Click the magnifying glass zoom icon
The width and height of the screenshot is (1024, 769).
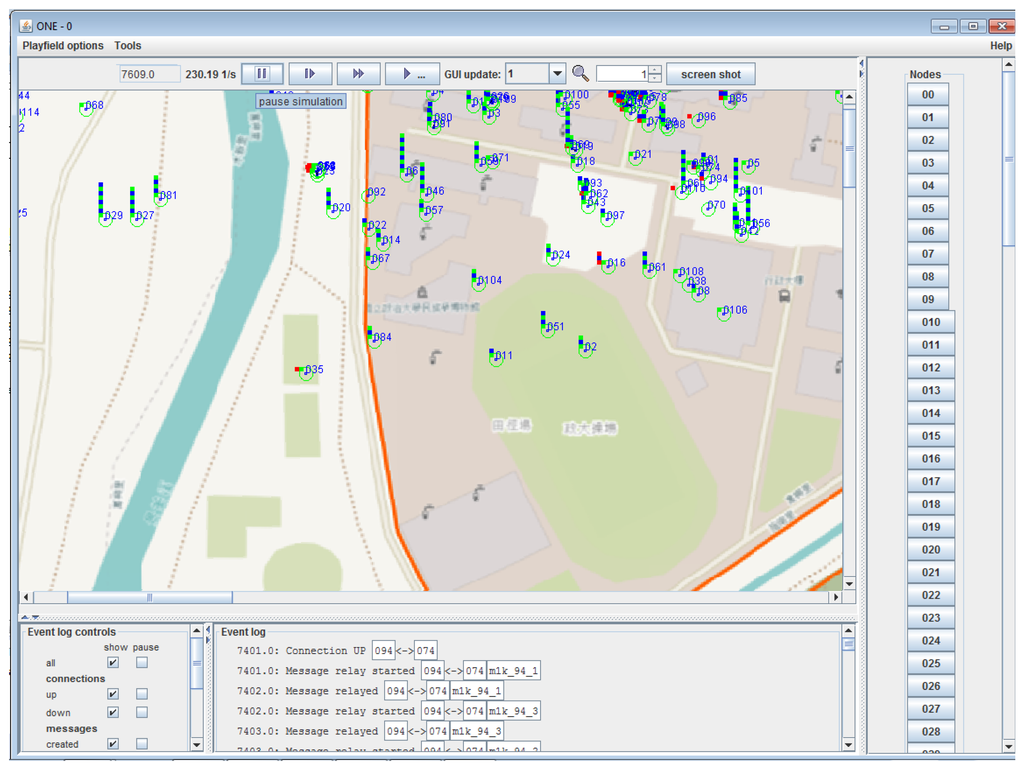coord(580,74)
